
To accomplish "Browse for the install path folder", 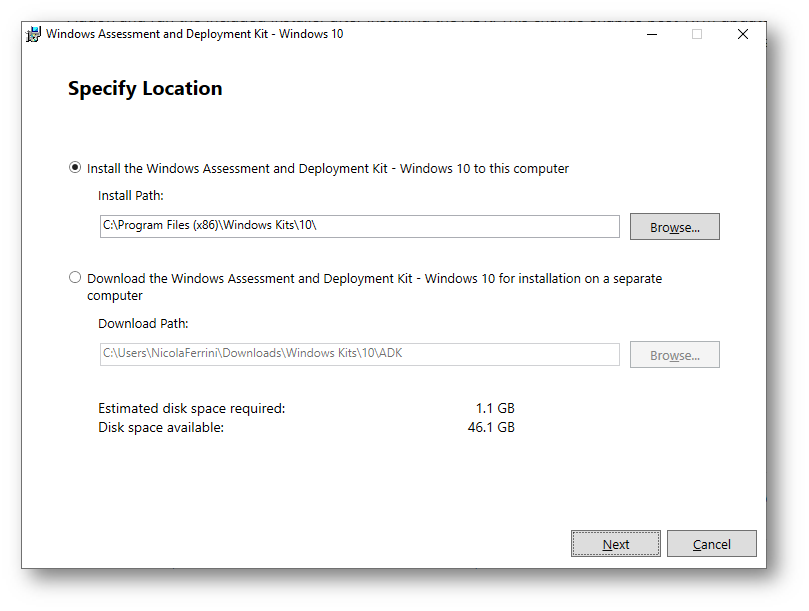I will point(674,227).
